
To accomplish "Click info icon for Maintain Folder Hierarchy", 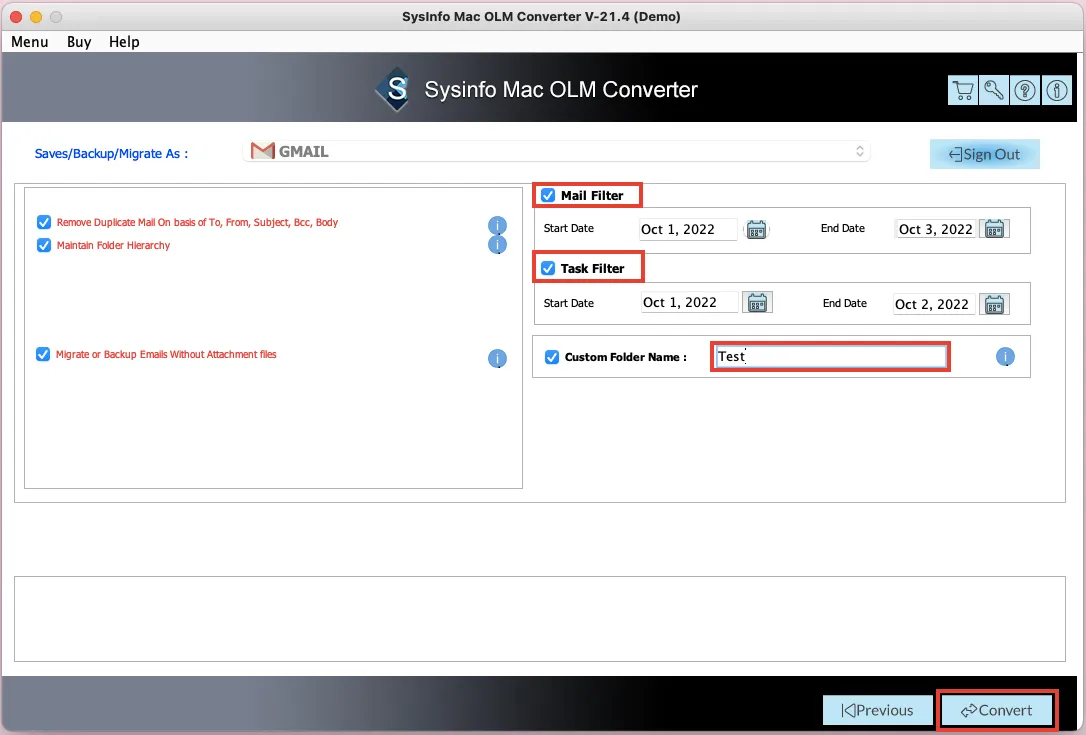I will pos(497,245).
